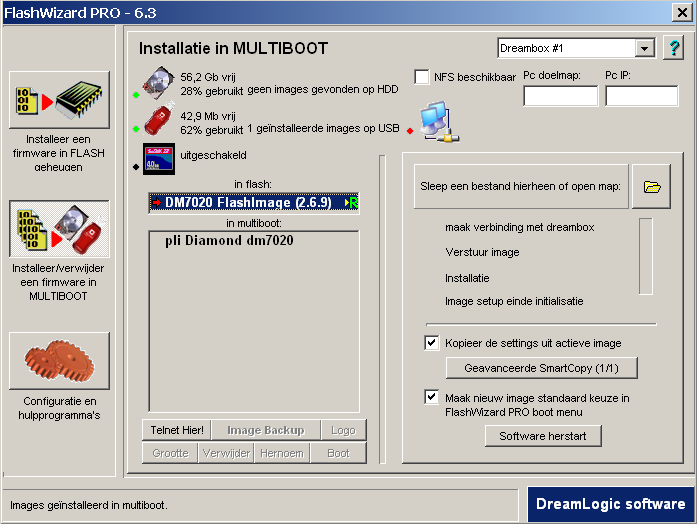Click 'Image setup einde initialisatie' step text
The image size is (697, 524).
[514, 301]
